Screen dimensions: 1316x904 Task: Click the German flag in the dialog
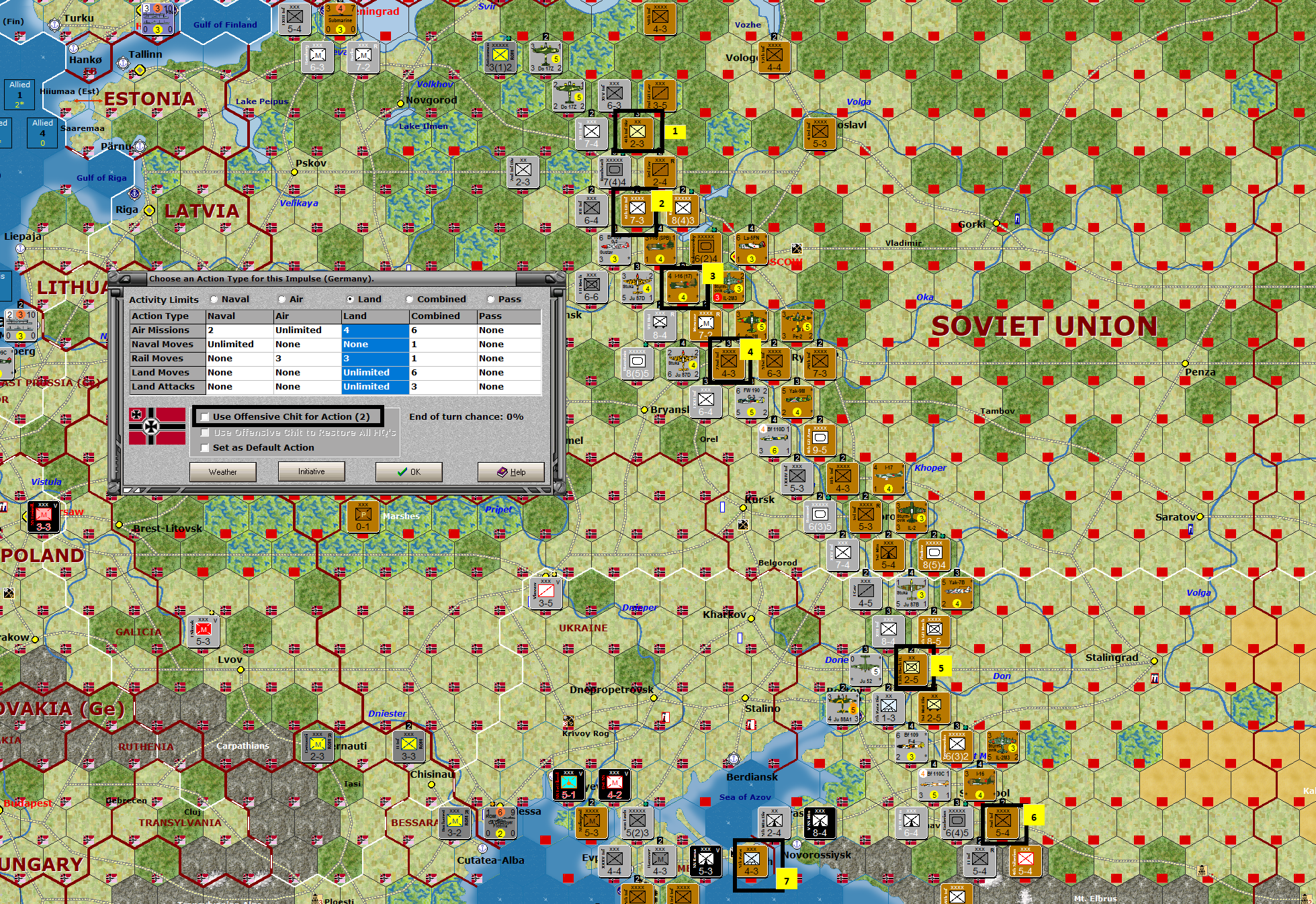[157, 426]
